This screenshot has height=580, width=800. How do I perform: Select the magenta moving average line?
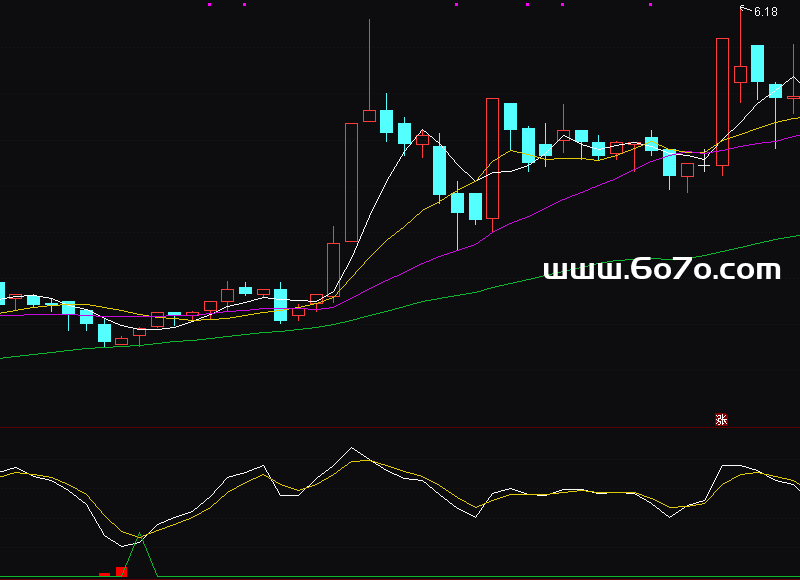pyautogui.click(x=560, y=200)
